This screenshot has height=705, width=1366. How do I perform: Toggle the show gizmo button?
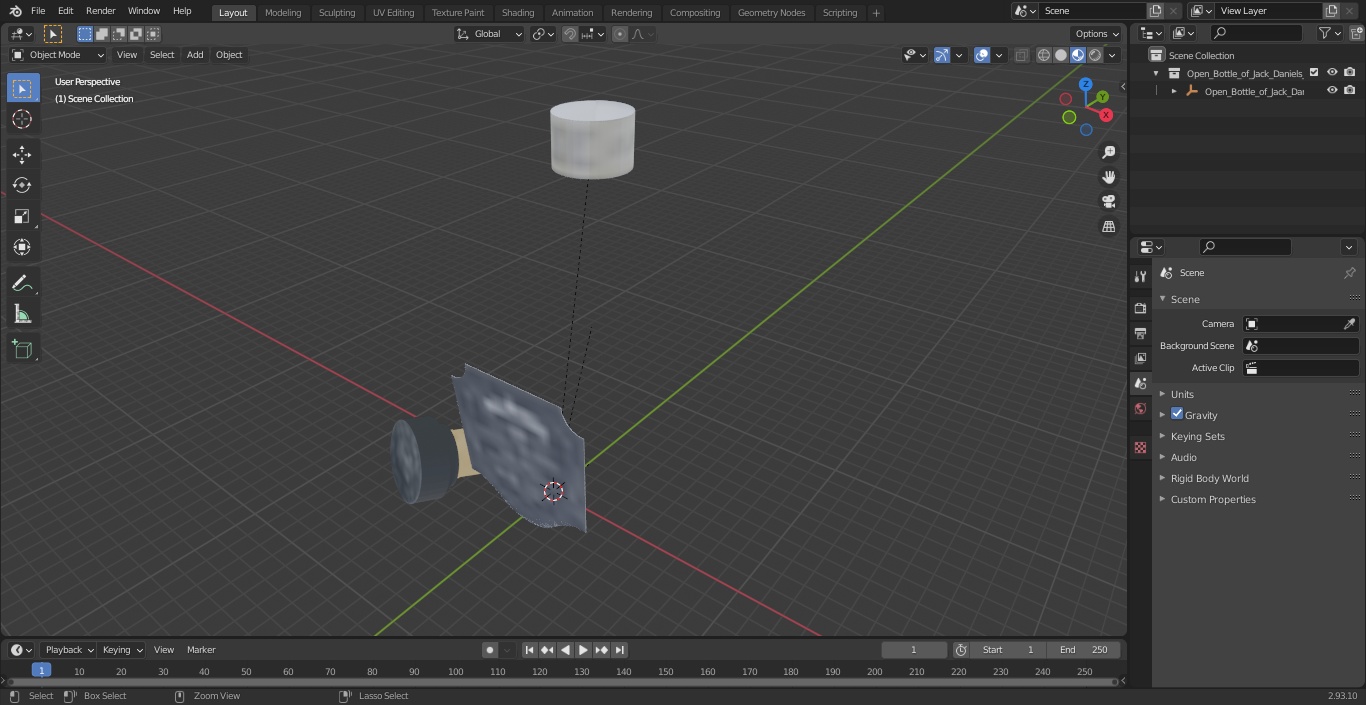click(942, 55)
